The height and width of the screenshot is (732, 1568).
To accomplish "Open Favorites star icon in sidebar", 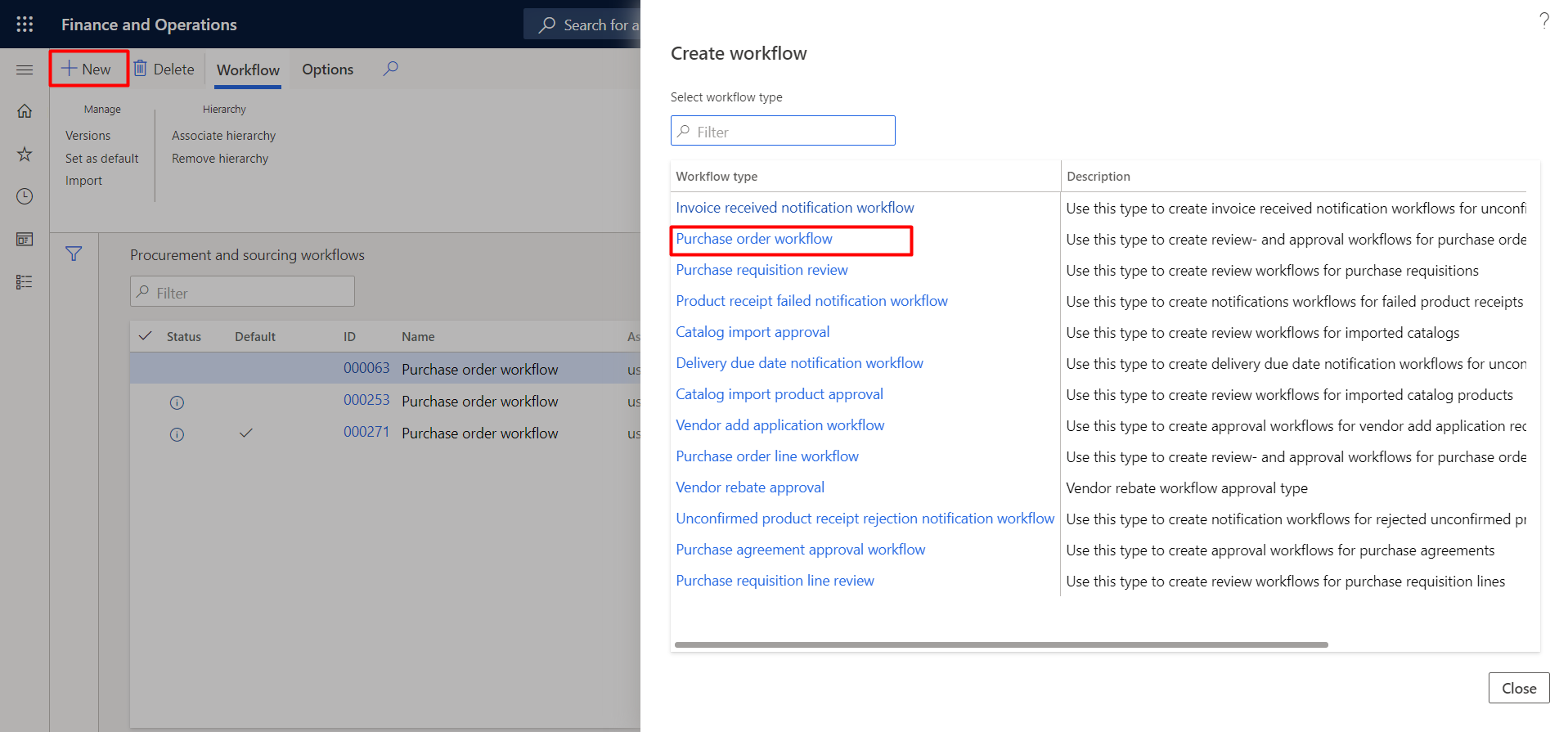I will tap(25, 154).
